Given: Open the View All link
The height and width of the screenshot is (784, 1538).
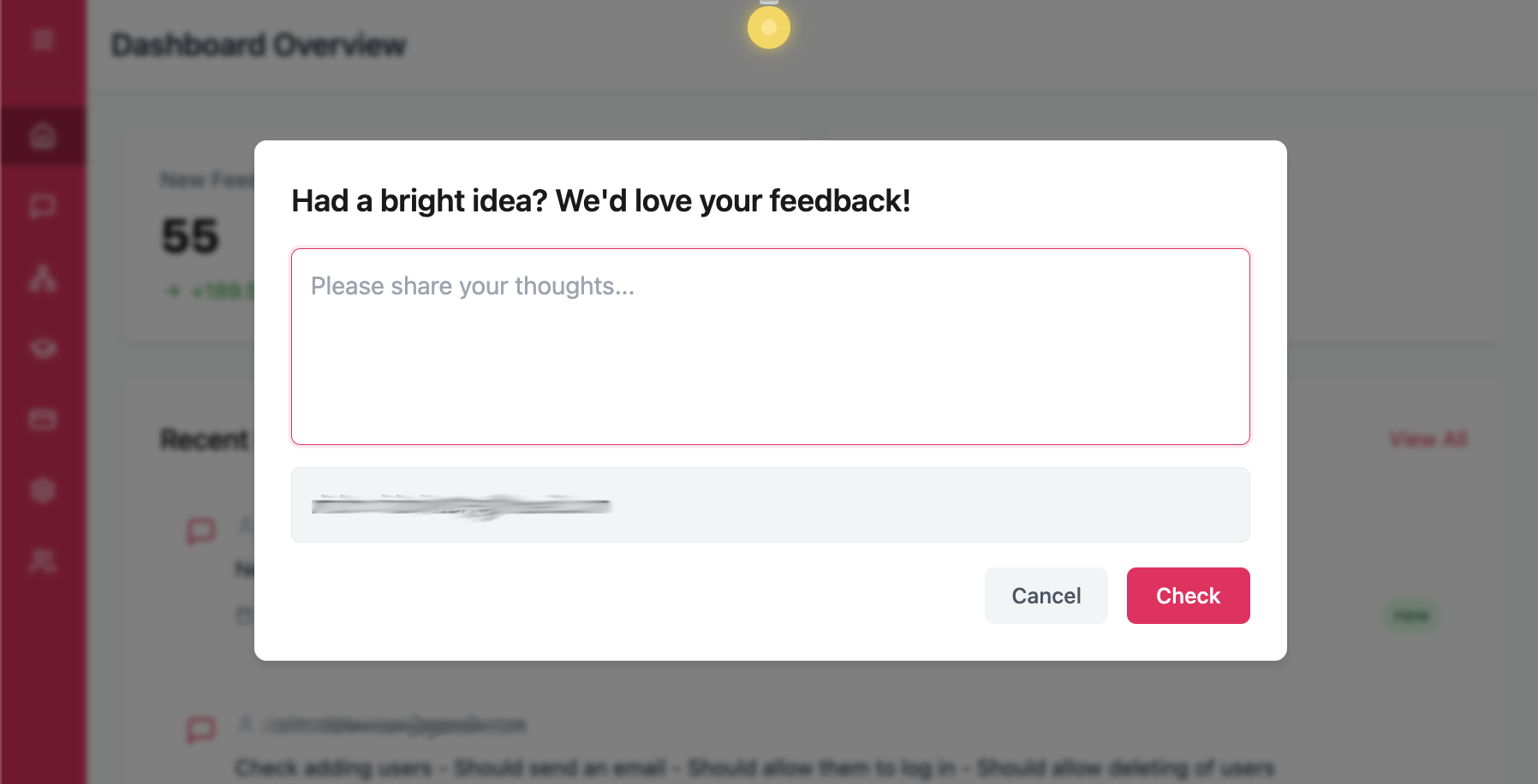Looking at the screenshot, I should pos(1428,439).
